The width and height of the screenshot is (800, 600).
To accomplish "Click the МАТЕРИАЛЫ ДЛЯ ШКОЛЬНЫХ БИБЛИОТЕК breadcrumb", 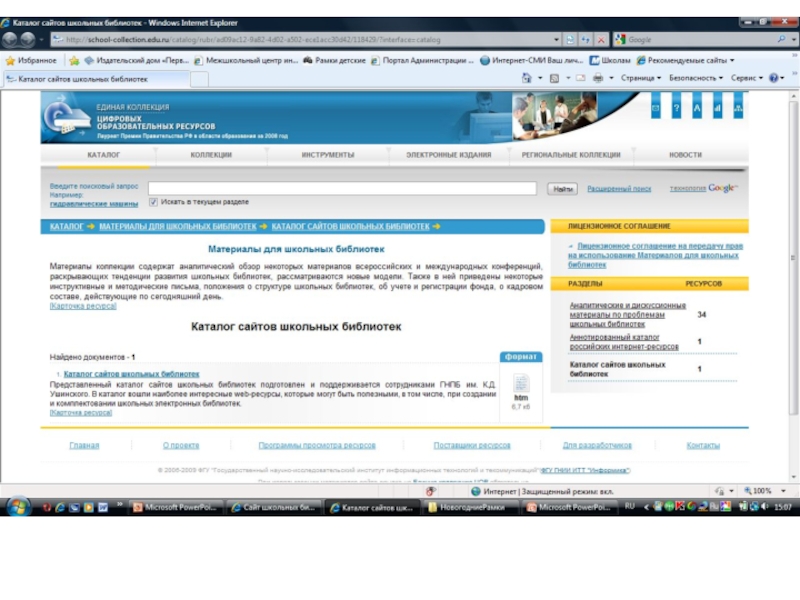I will (x=178, y=227).
